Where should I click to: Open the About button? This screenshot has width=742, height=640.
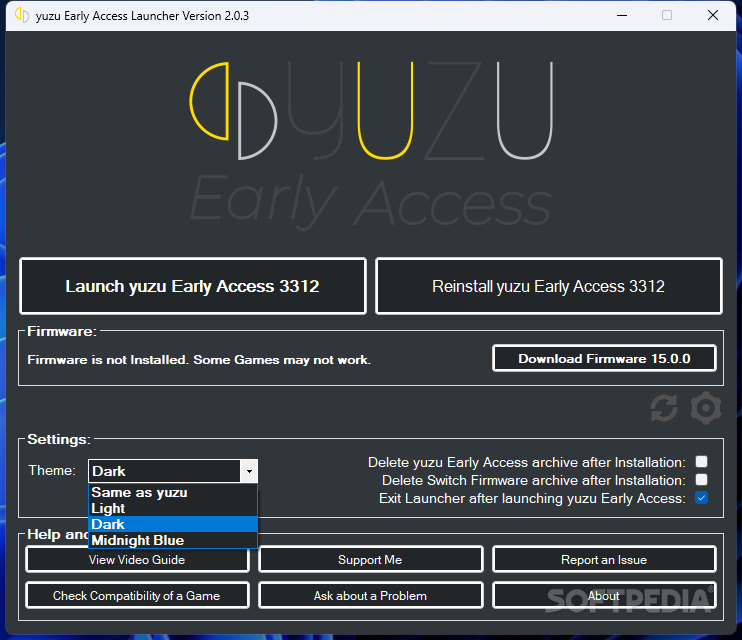pyautogui.click(x=604, y=596)
